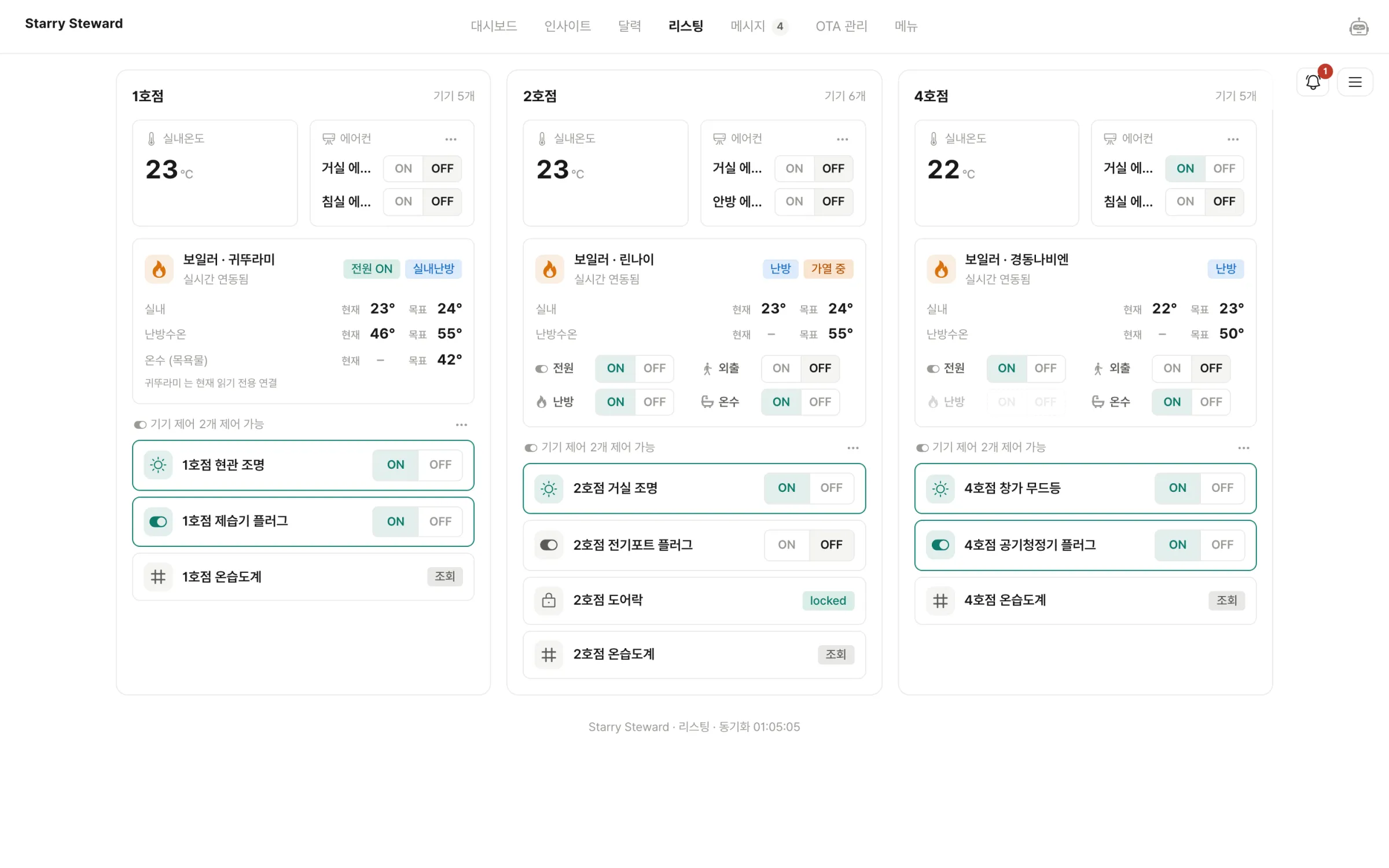Open the notifications bell
The image size is (1389, 868).
pyautogui.click(x=1313, y=82)
